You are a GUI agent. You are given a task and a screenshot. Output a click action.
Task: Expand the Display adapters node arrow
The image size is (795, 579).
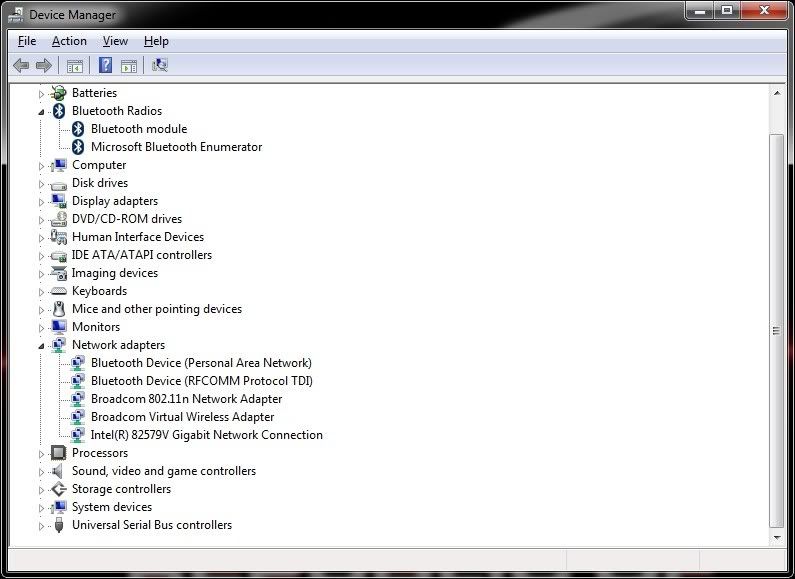point(41,202)
